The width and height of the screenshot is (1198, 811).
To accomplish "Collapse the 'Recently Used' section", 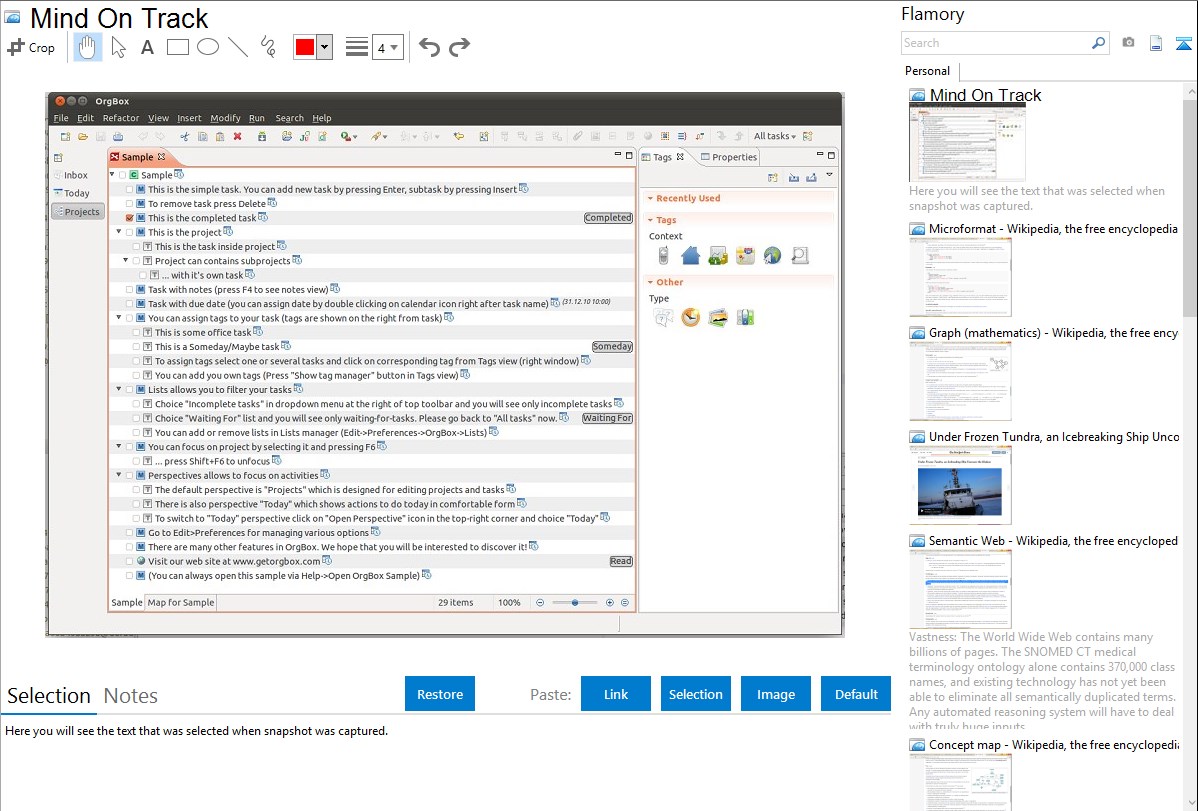I will point(651,198).
